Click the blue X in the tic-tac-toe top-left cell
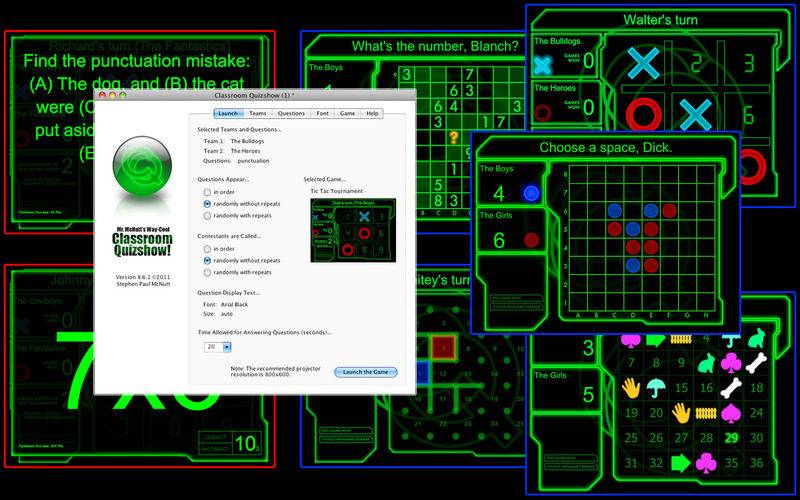This screenshot has width=800, height=500. [x=643, y=63]
